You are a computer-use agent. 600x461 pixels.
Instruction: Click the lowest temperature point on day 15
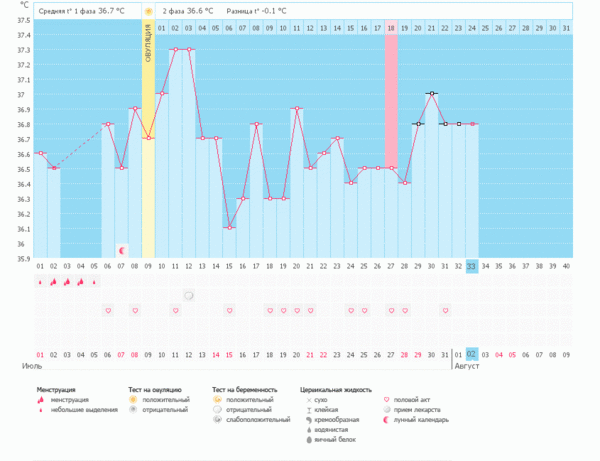tap(229, 228)
